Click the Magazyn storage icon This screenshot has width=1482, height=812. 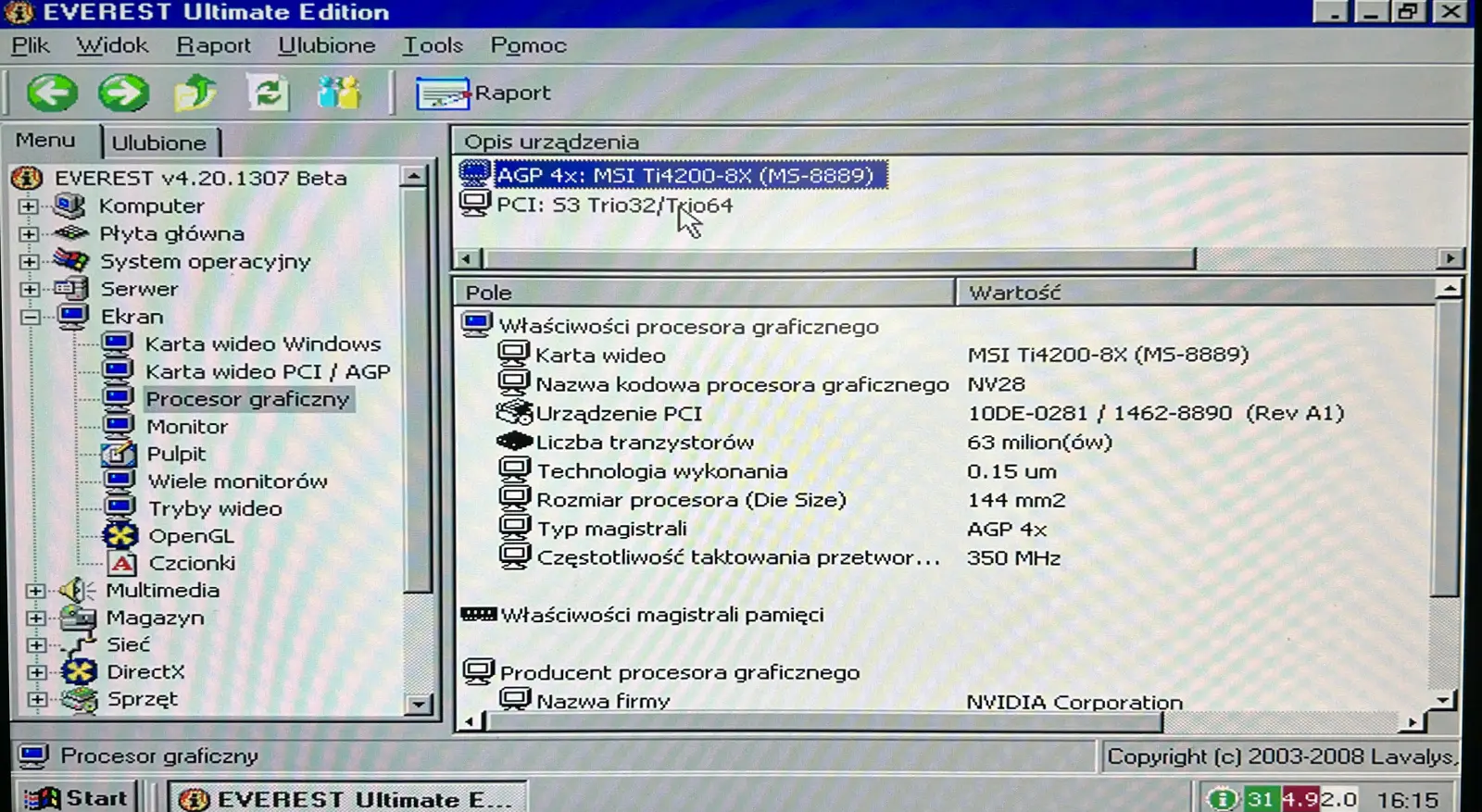(x=79, y=618)
